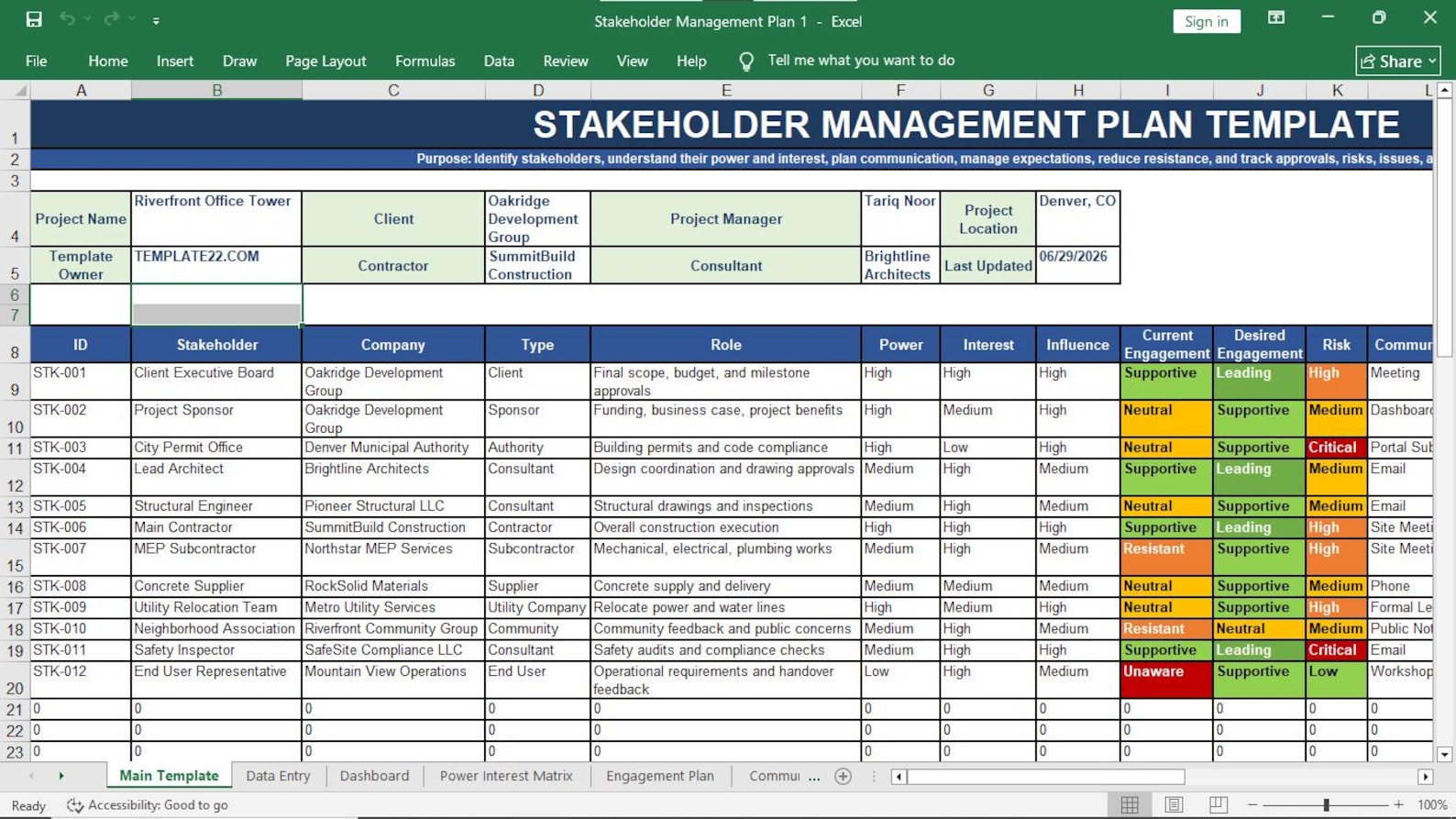Screen dimensions: 1456x819
Task: Click Neighborhood Association stakeholder cell
Action: 216,629
